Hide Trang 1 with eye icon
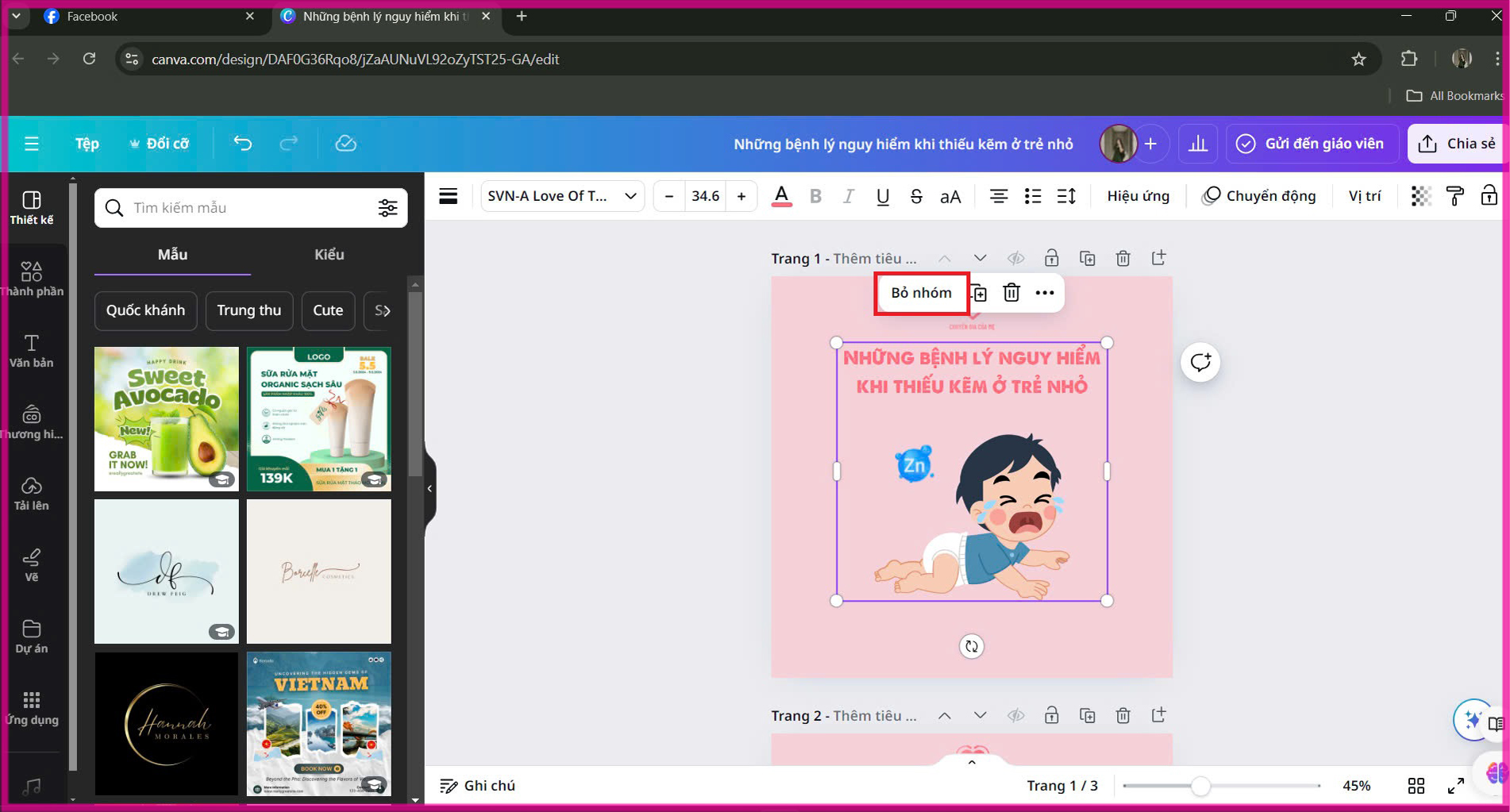This screenshot has height=812, width=1510. tap(1015, 258)
